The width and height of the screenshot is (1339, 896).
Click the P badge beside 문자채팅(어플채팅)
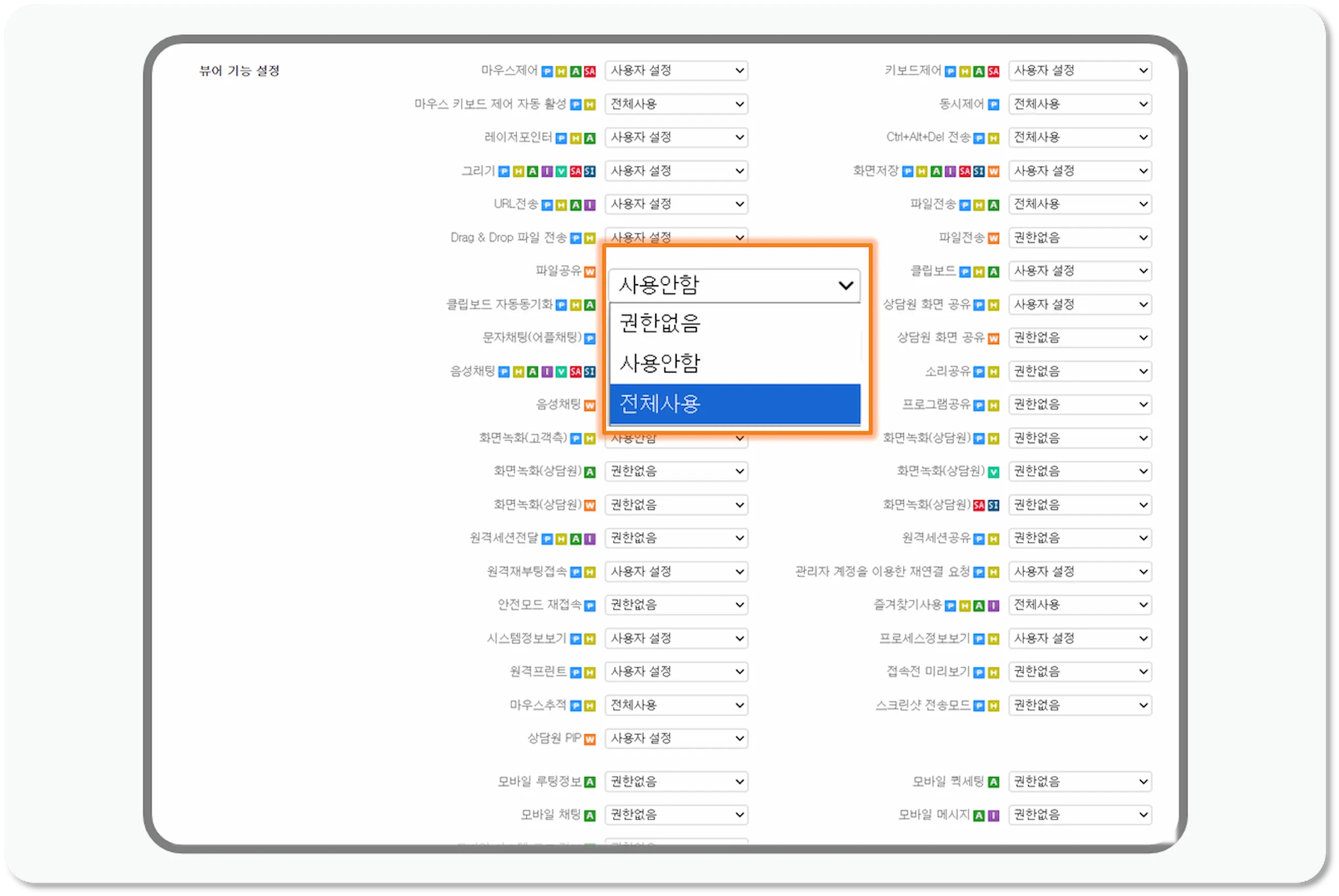tap(590, 338)
